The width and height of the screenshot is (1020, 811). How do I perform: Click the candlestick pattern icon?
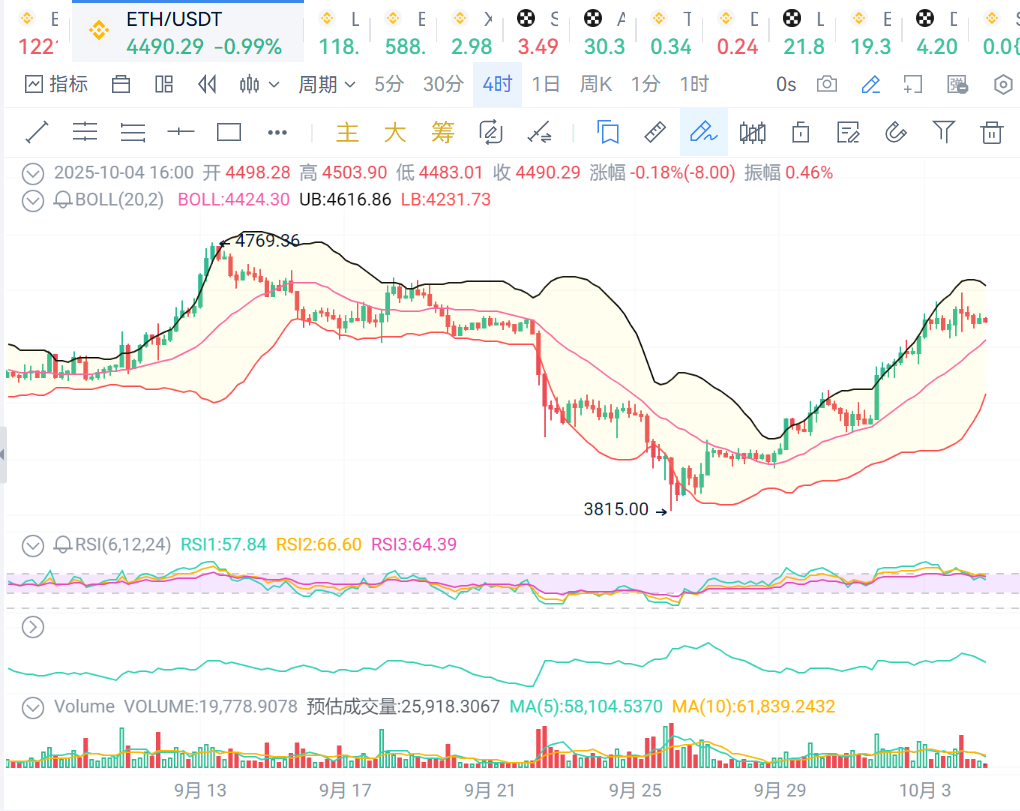point(753,133)
